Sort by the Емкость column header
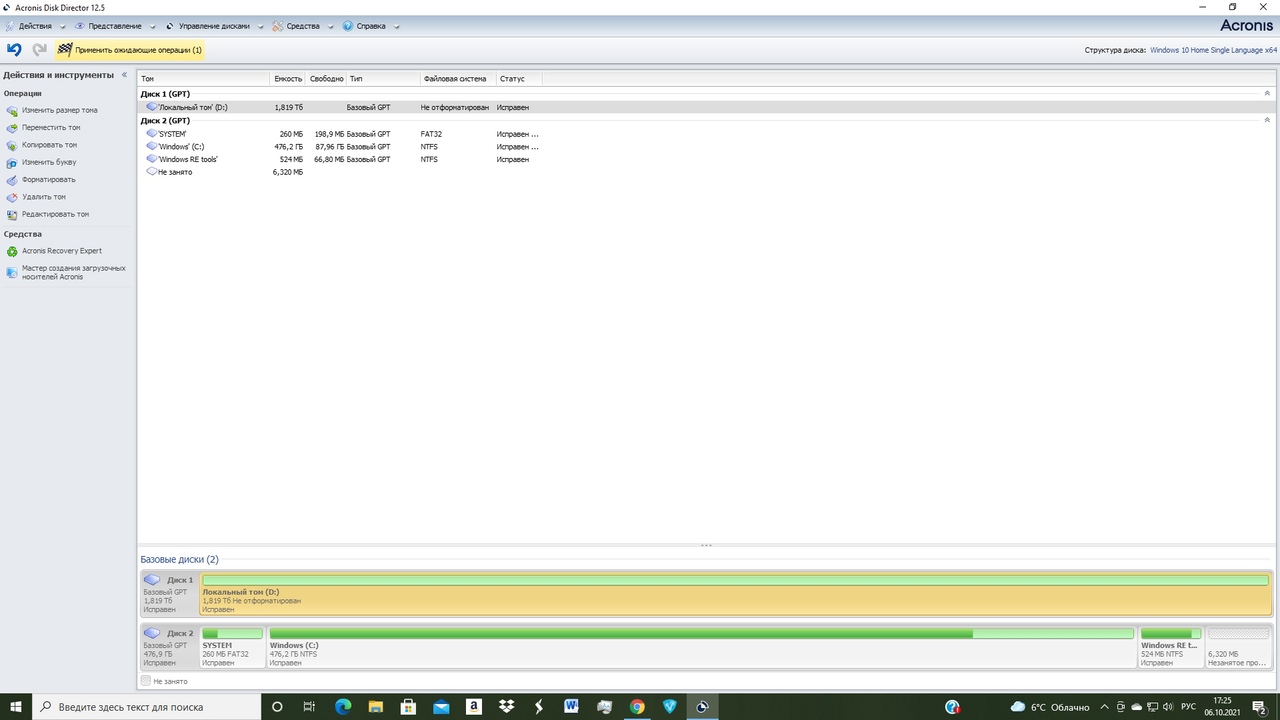 288,78
